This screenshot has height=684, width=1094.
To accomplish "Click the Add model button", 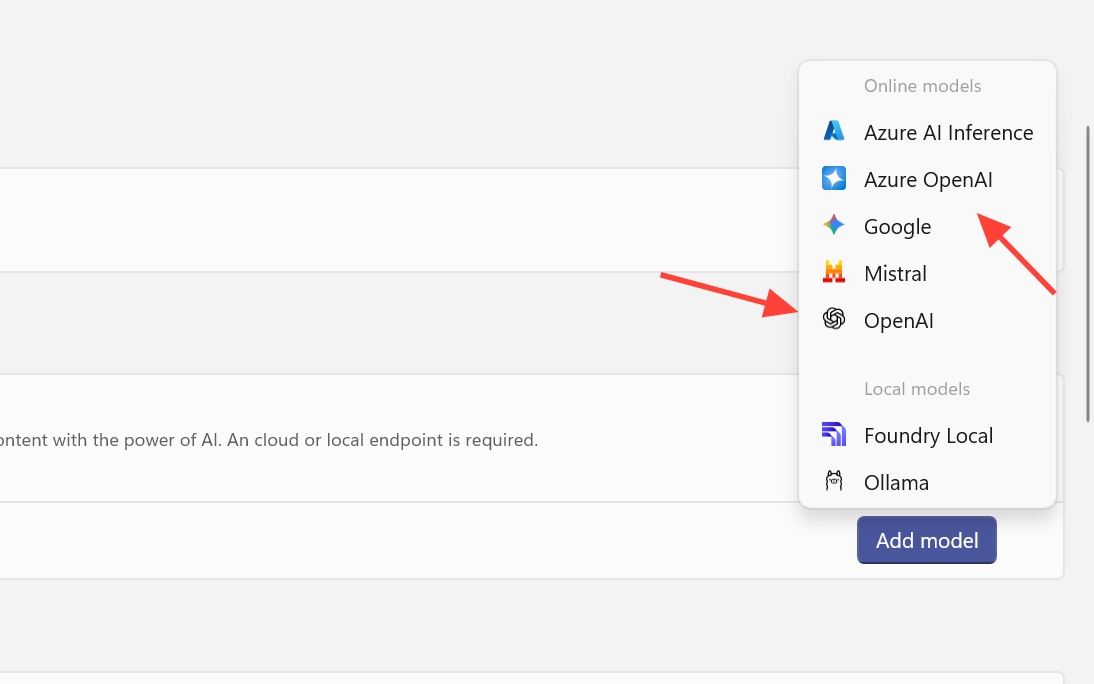I will tap(927, 540).
